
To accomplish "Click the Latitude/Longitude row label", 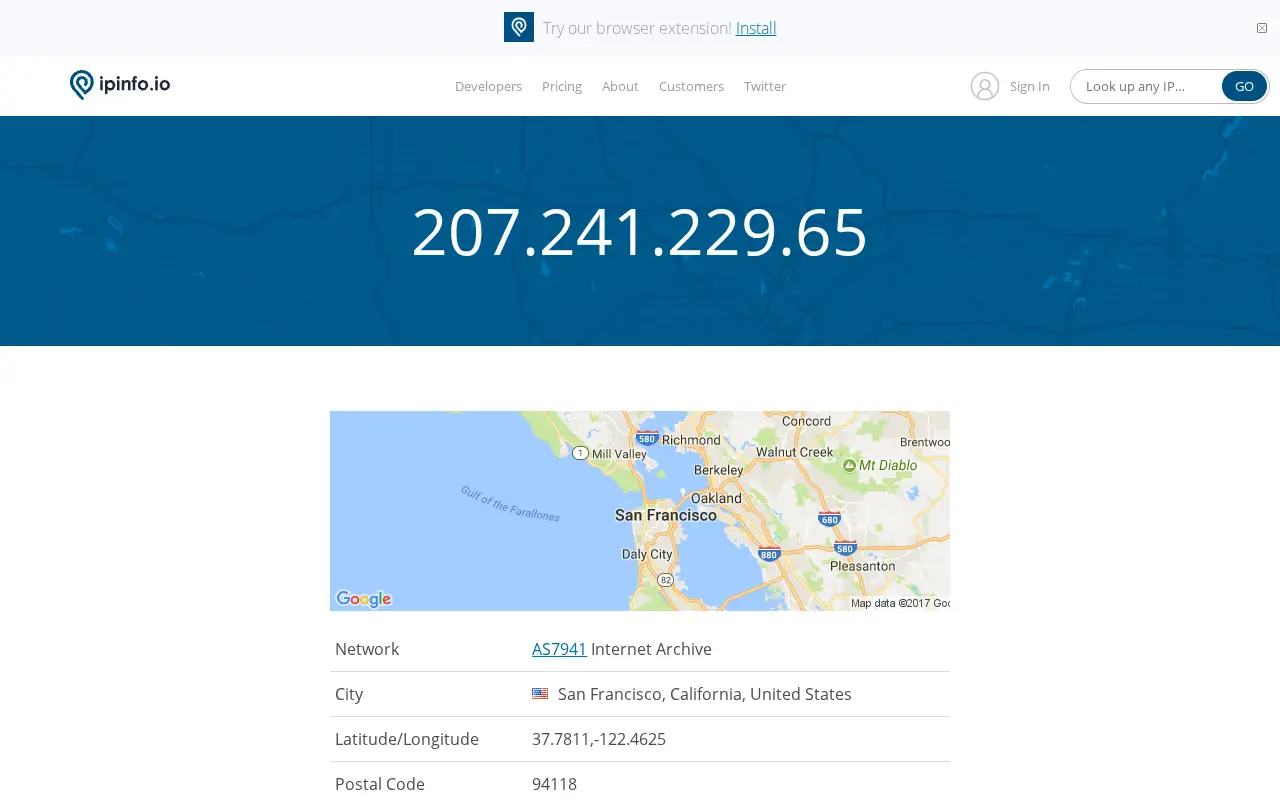I will 407,739.
